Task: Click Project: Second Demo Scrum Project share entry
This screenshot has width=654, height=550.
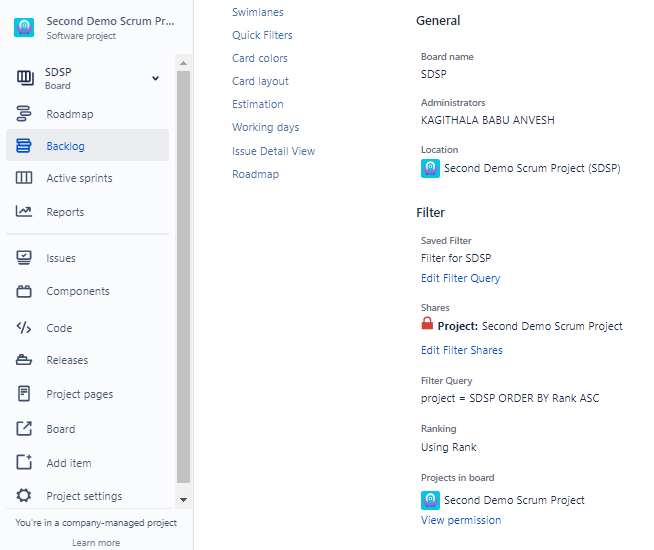Action: [530, 326]
